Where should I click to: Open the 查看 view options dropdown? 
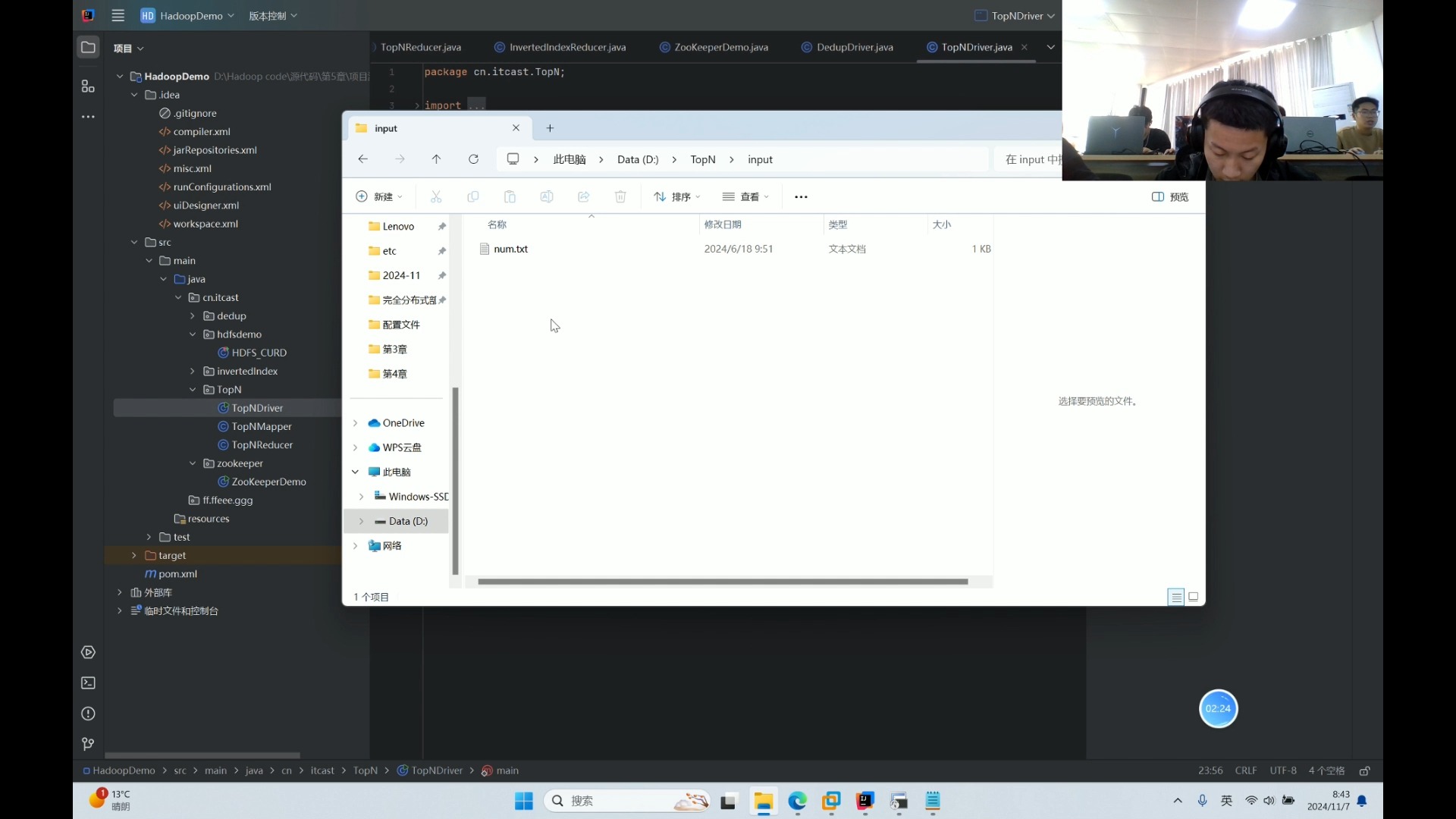(x=749, y=196)
